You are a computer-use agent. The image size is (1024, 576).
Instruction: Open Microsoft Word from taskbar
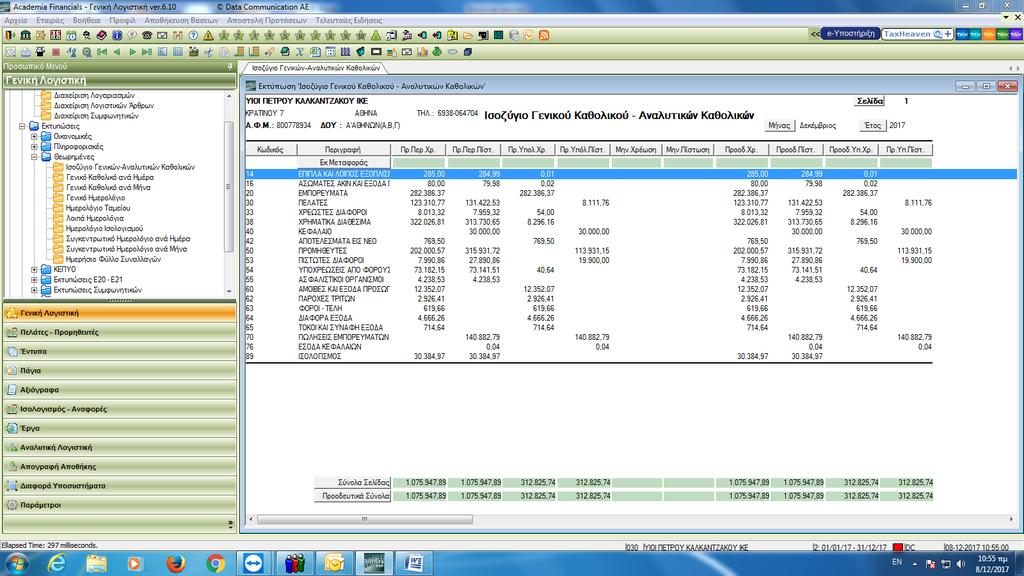point(413,563)
